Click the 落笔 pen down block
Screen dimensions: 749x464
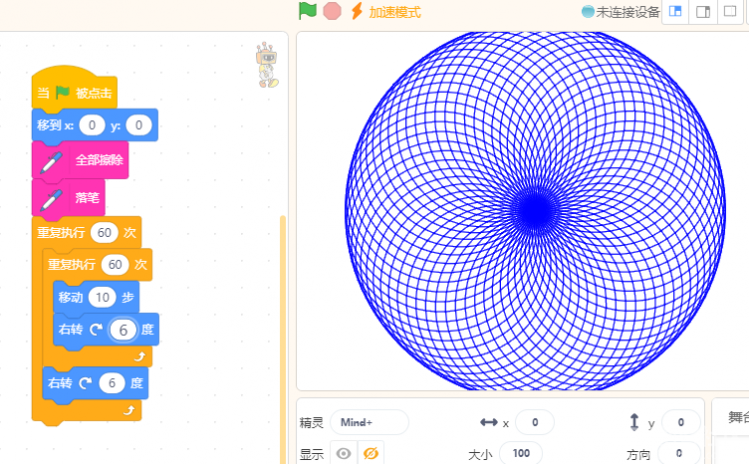coord(68,197)
